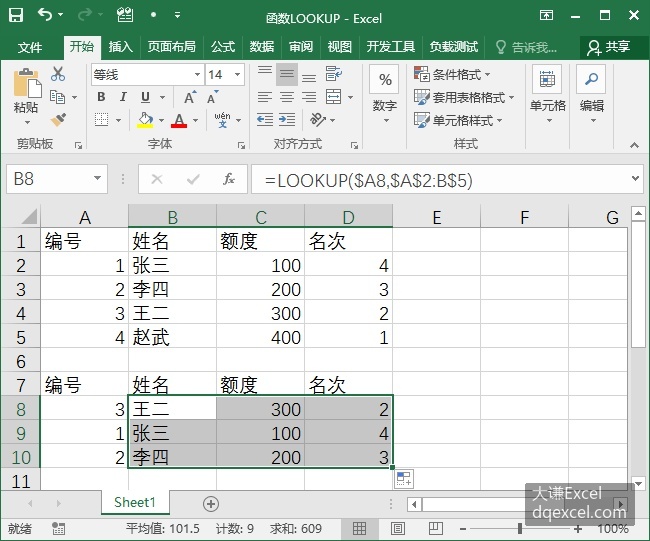Toggle underline formatting

point(145,97)
